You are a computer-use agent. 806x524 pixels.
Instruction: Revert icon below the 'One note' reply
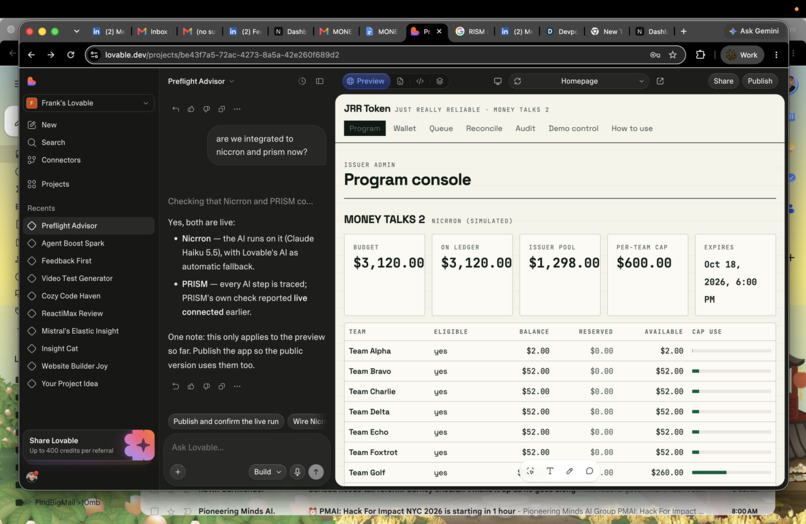(176, 386)
